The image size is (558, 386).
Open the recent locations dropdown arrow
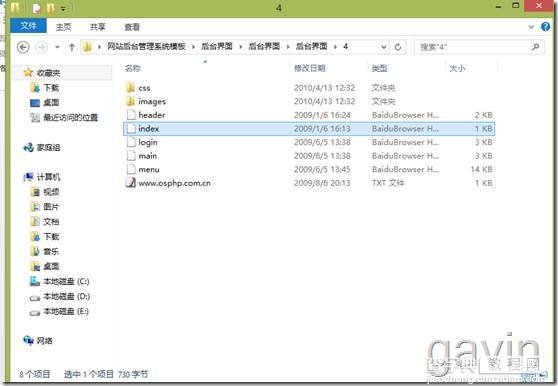[x=57, y=47]
